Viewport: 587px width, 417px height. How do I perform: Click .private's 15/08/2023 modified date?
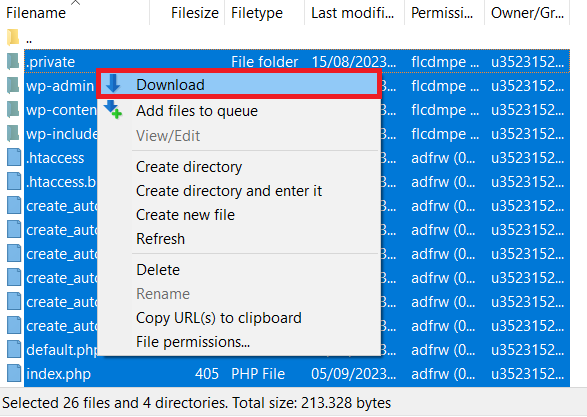353,62
